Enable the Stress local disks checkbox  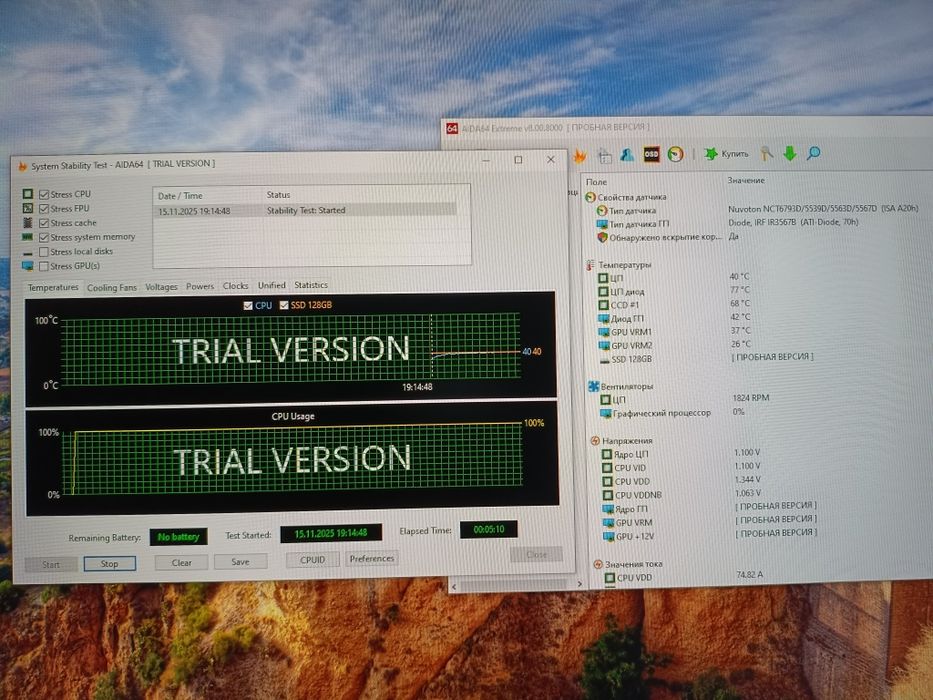(44, 251)
